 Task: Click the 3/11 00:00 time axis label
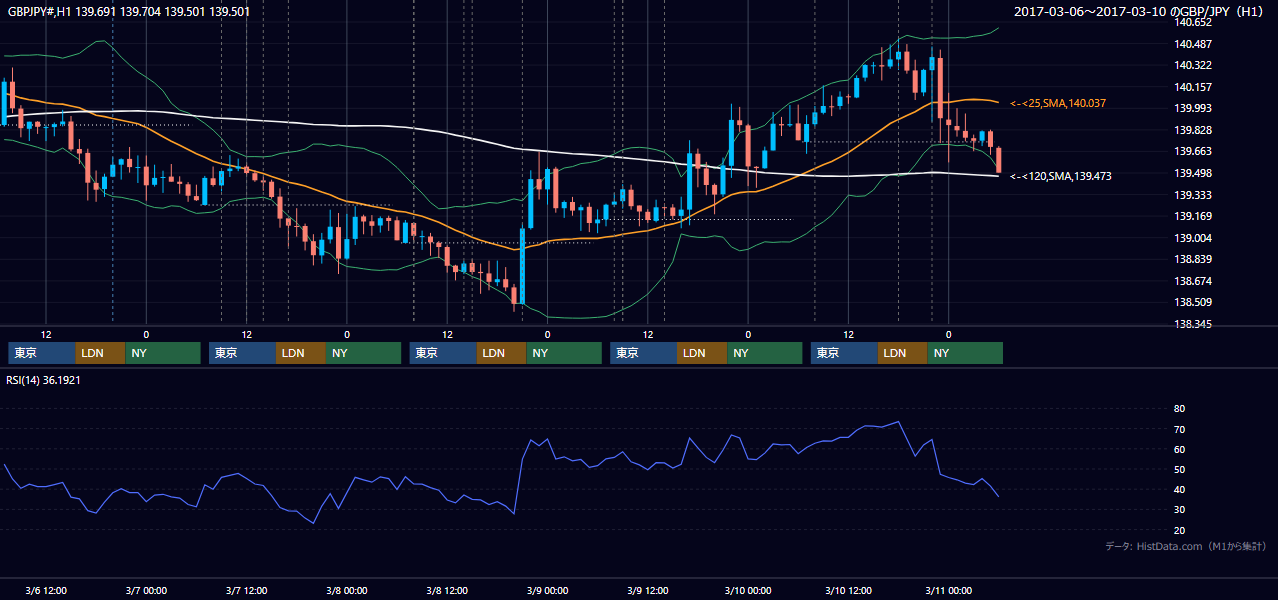pyautogui.click(x=948, y=590)
